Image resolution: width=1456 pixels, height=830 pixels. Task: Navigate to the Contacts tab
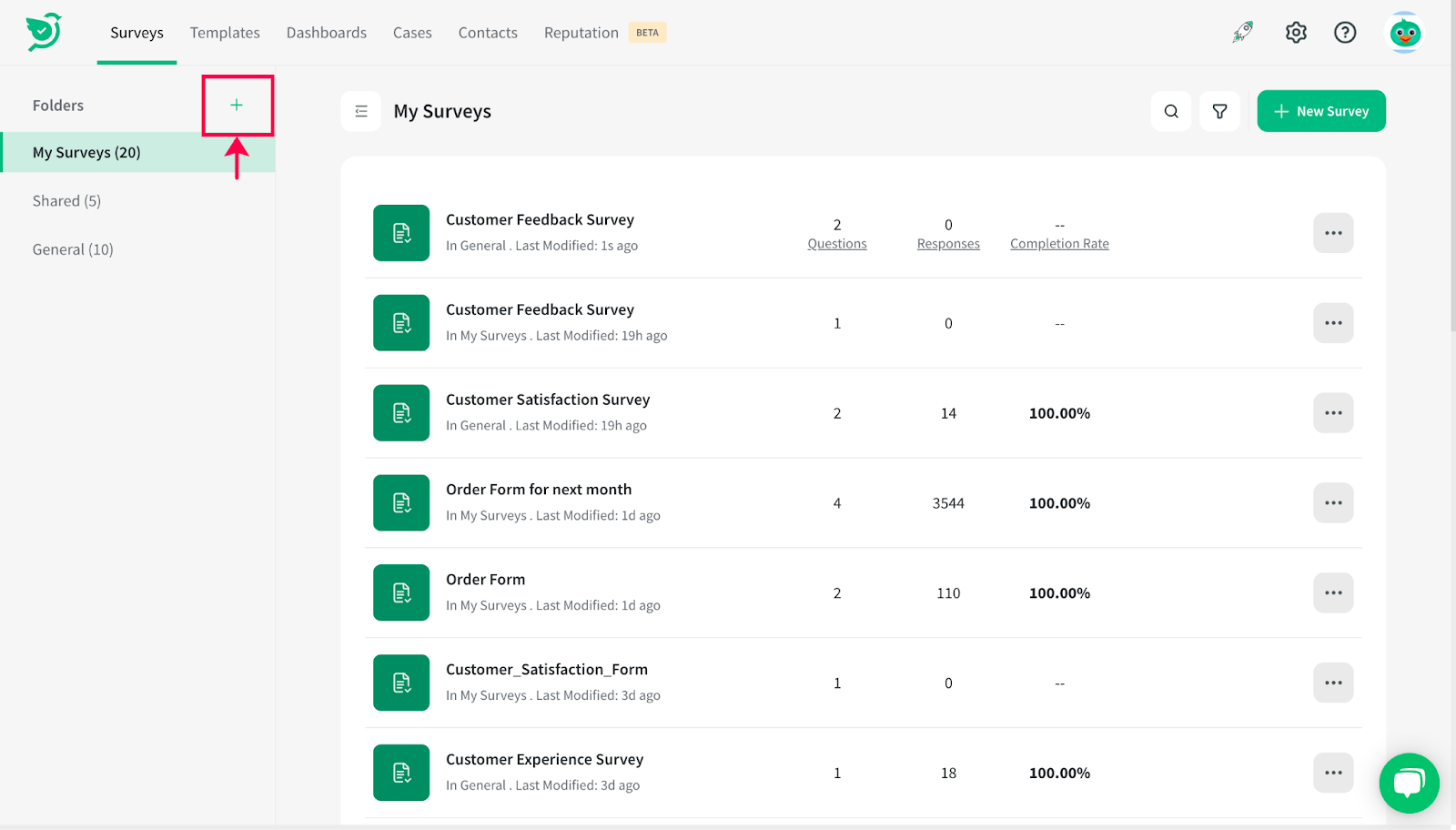[488, 33]
